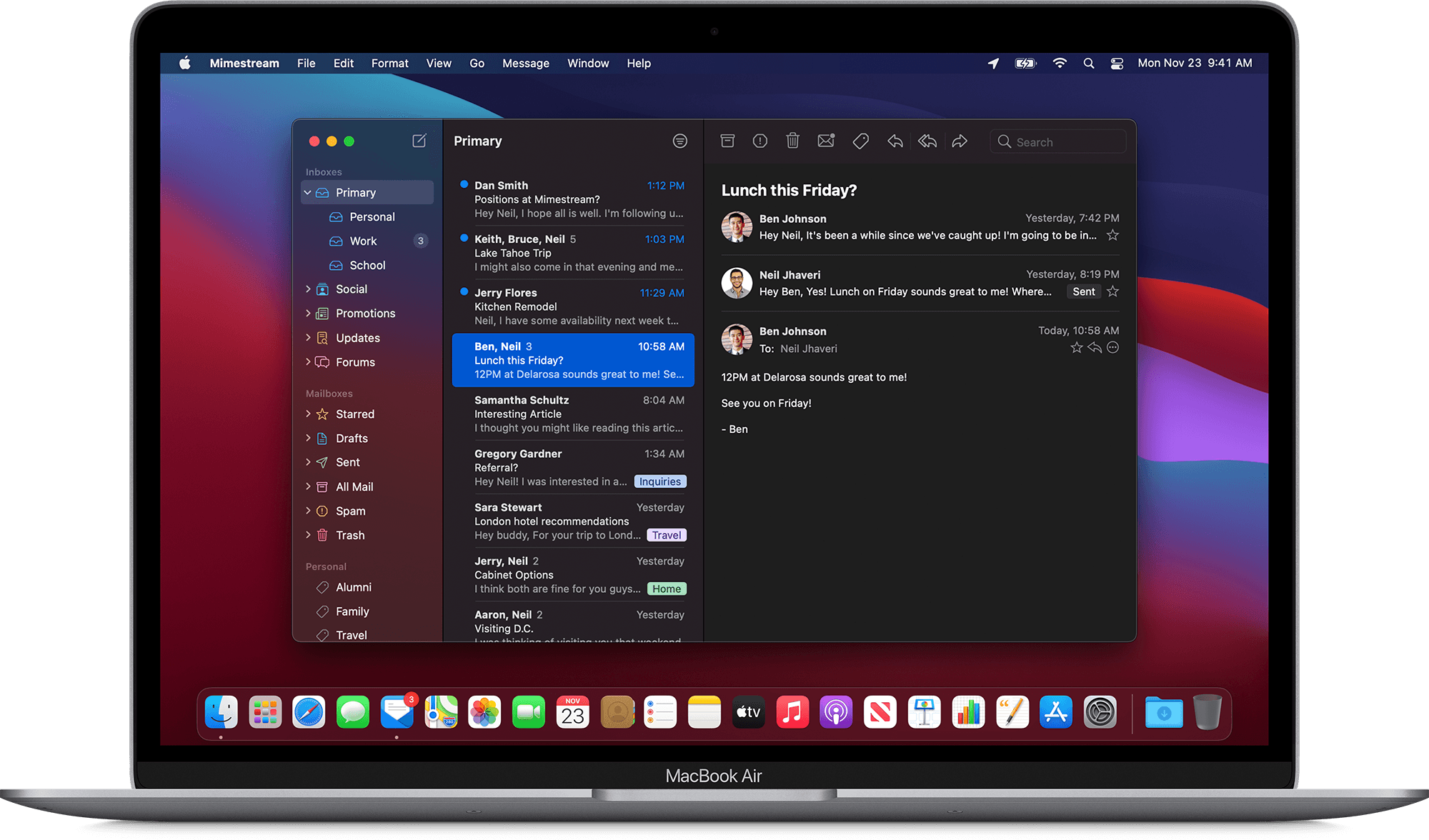
Task: Expand the Social mailbox folder
Action: (309, 289)
